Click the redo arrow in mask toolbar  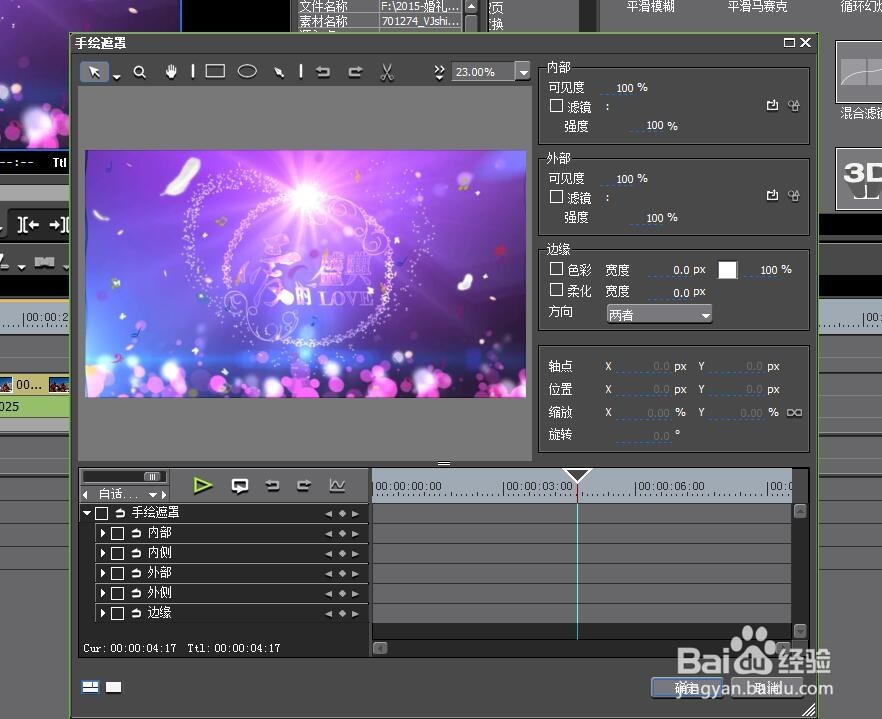[x=355, y=71]
